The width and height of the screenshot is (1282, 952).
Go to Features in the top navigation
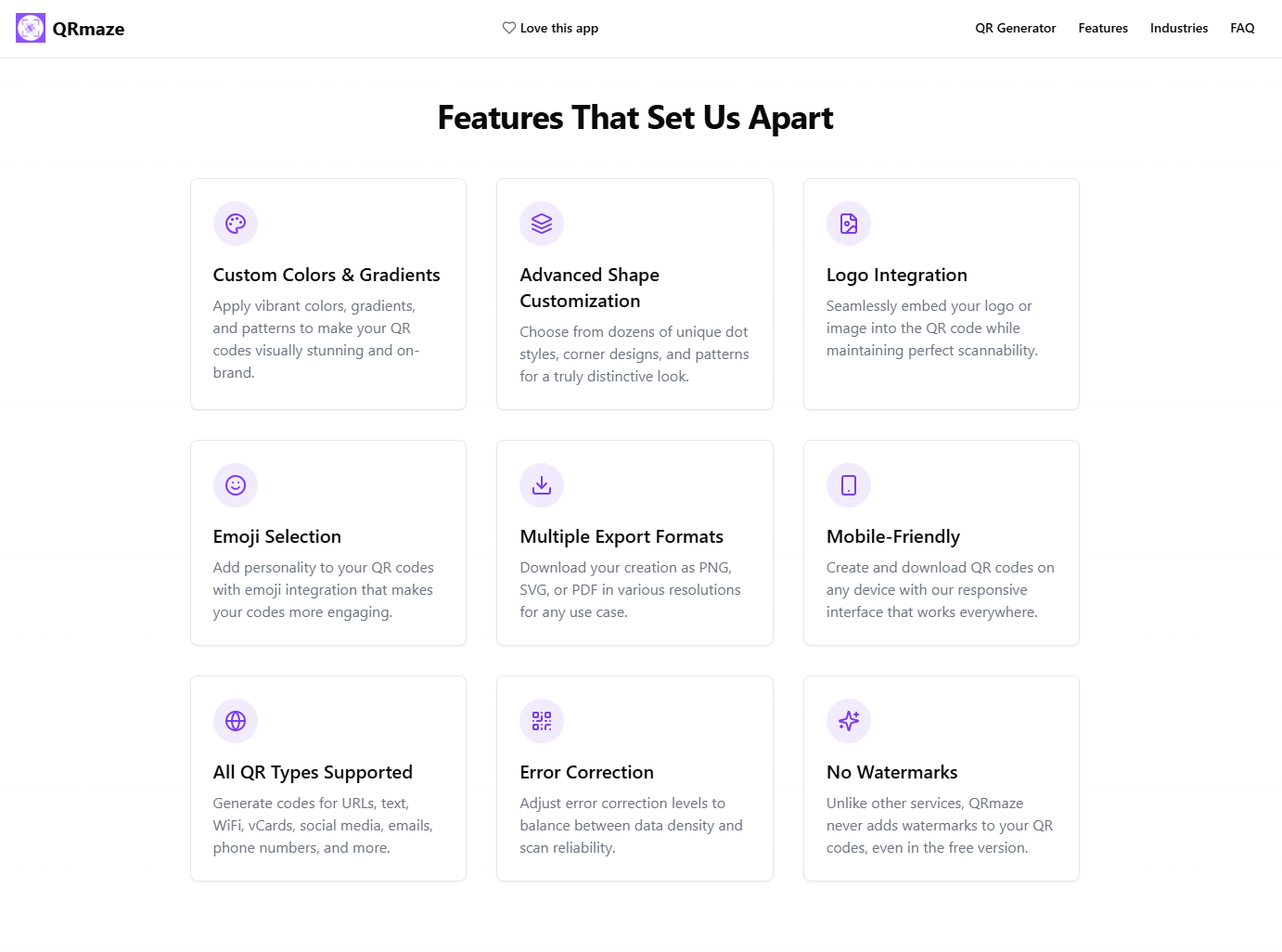click(x=1103, y=28)
